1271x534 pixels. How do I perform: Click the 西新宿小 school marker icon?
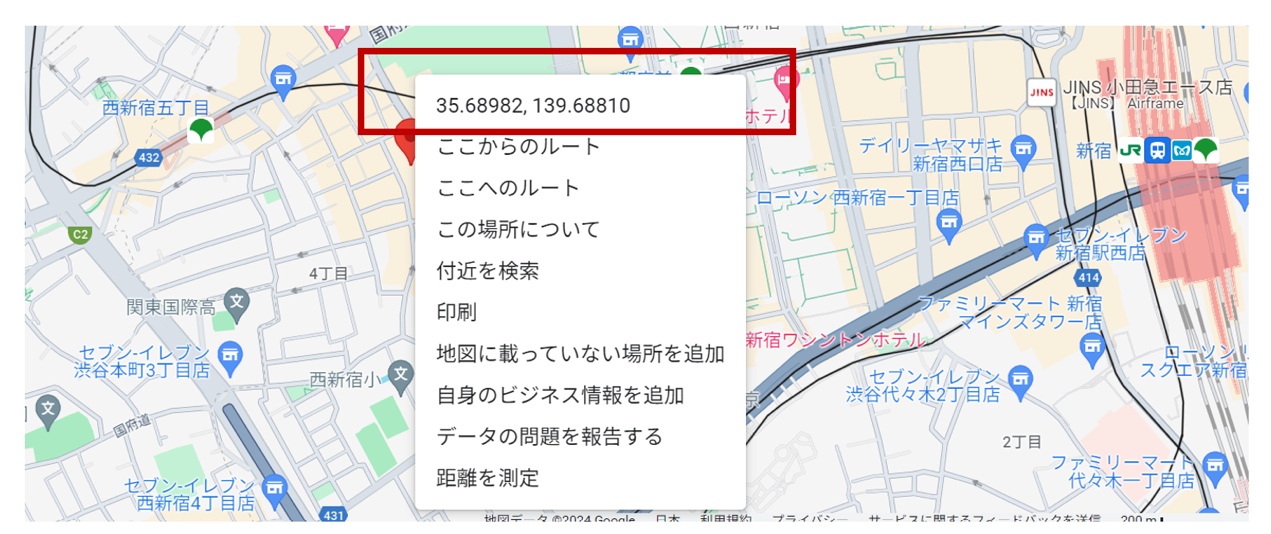400,376
